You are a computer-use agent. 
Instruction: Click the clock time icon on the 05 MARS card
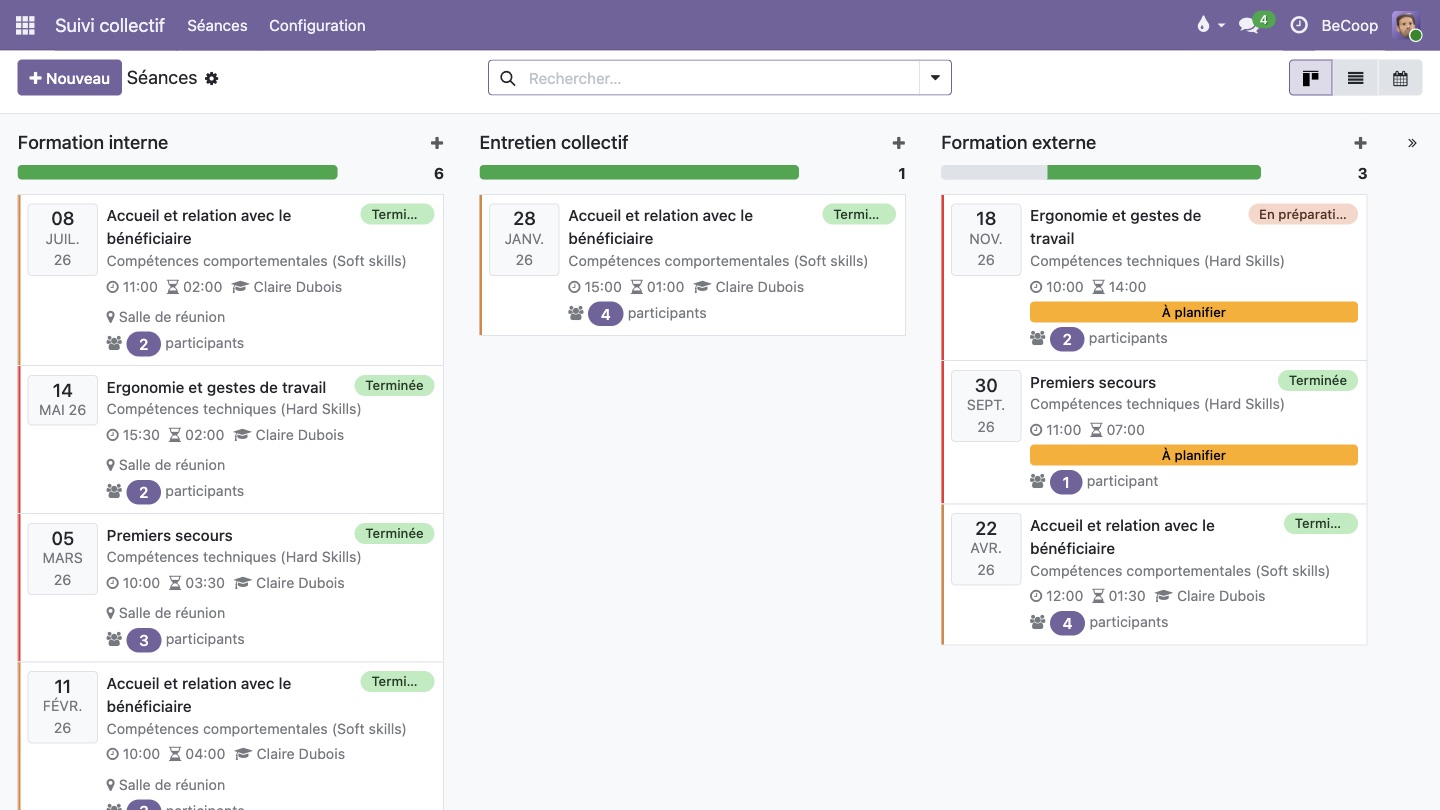[113, 583]
